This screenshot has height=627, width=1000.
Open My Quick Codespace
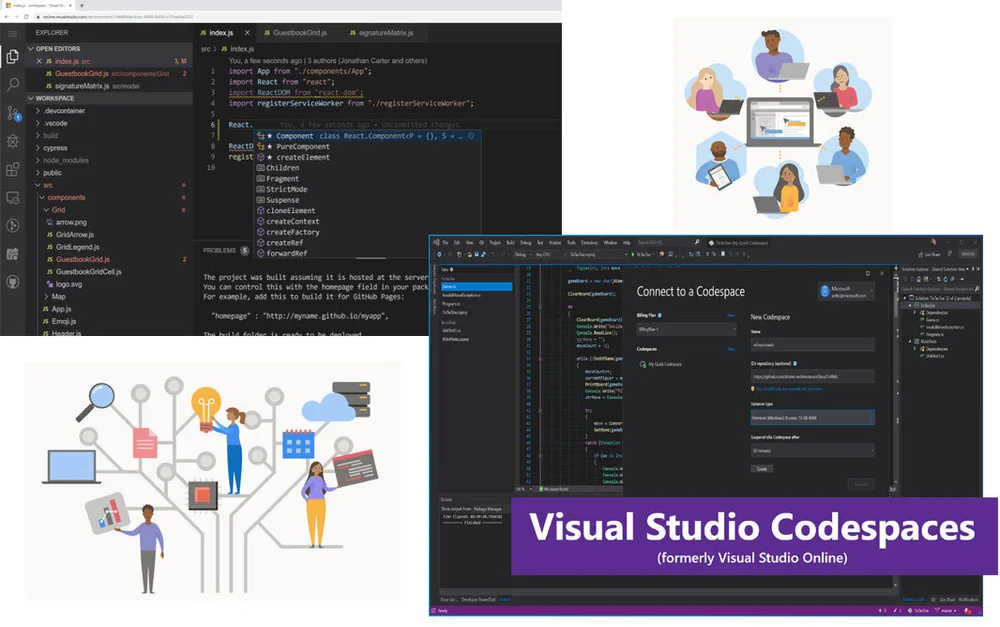[664, 363]
